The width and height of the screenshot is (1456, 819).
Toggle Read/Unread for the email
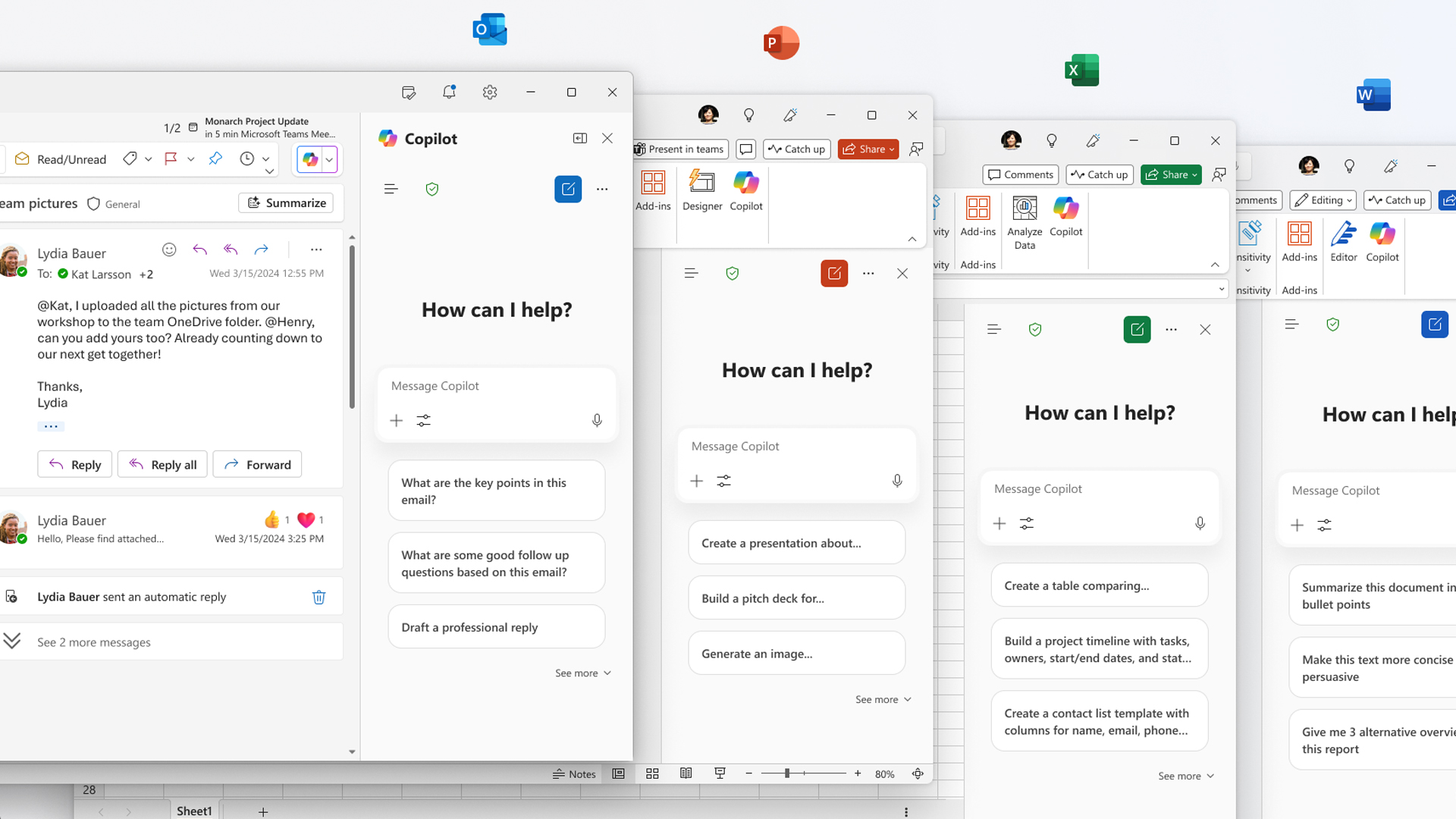coord(61,159)
